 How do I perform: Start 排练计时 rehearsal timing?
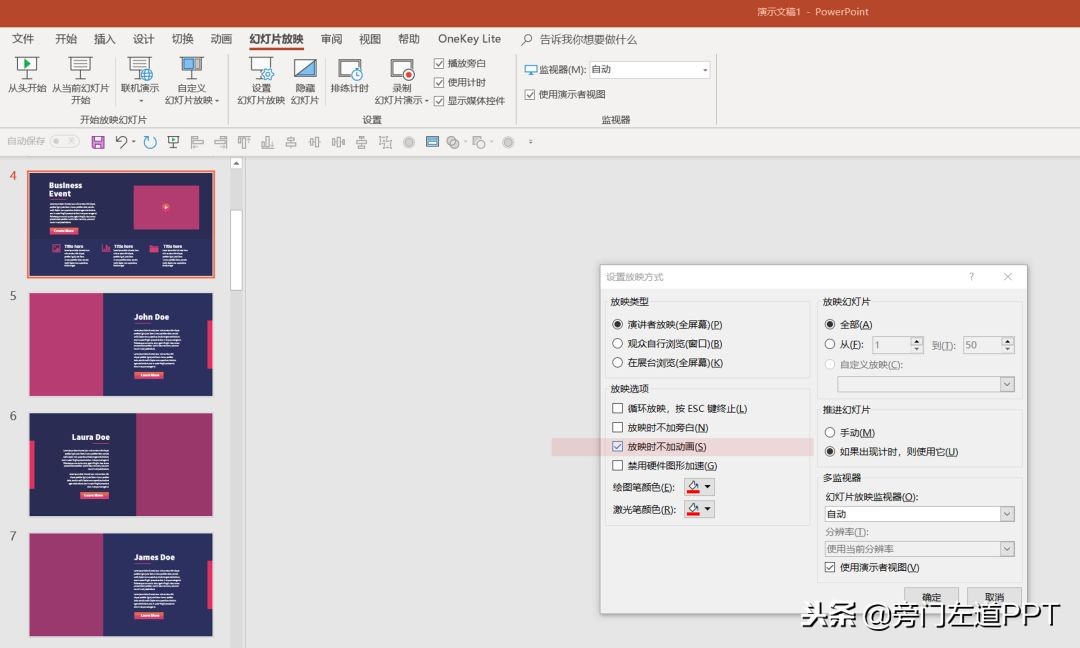349,80
